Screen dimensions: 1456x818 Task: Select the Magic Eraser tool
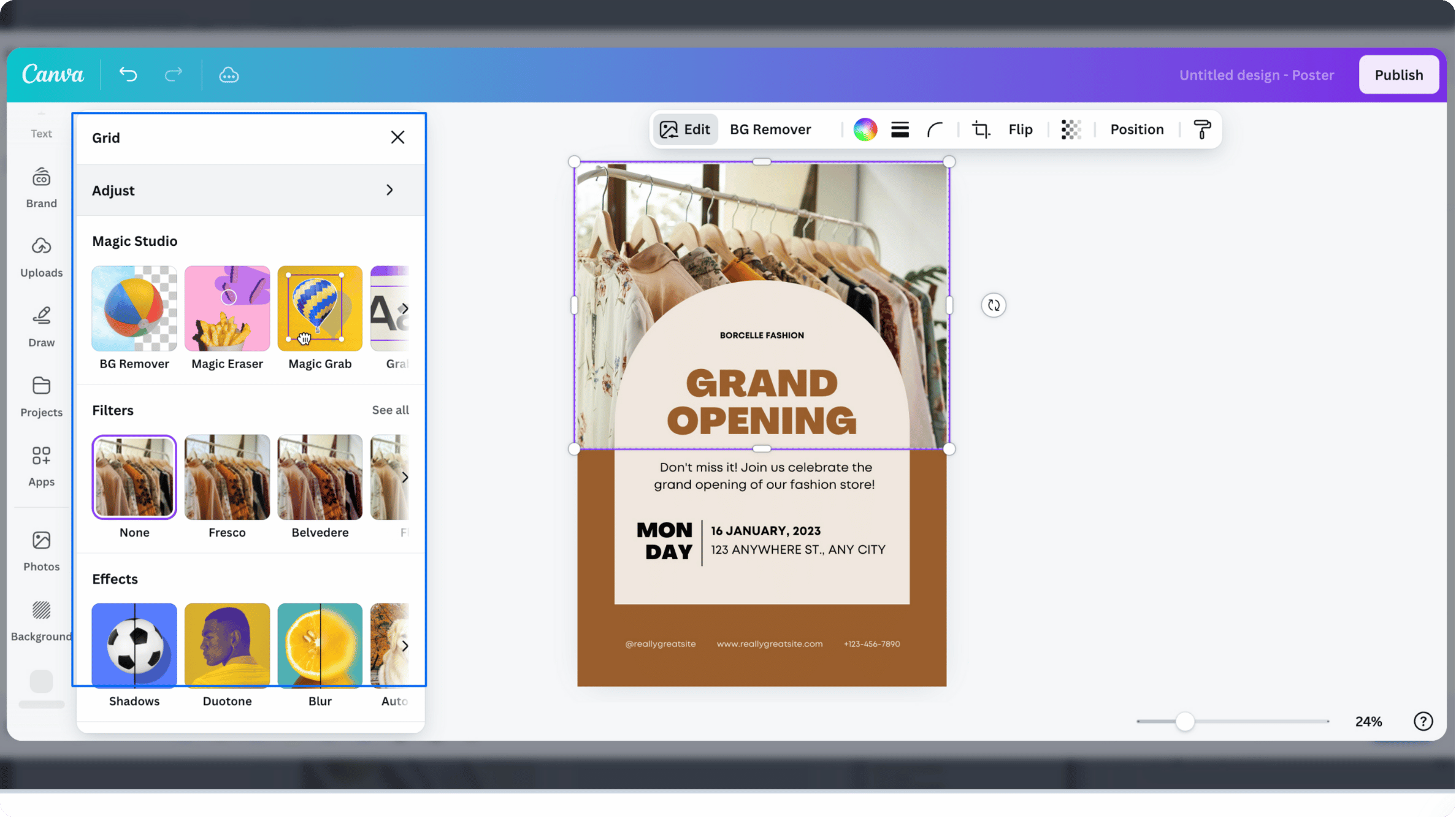(227, 308)
